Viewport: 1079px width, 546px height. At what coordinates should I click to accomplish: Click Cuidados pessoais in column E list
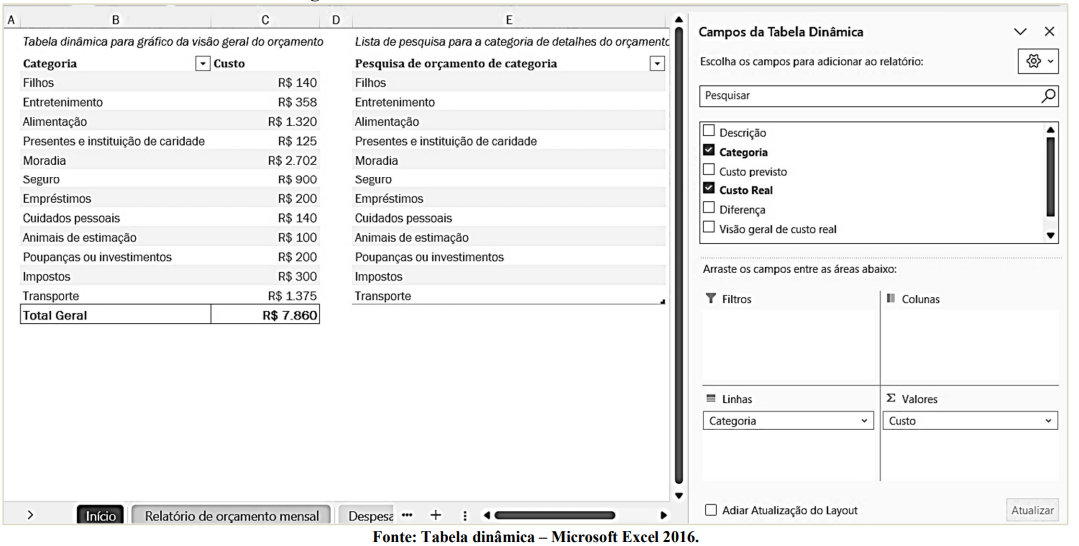click(x=509, y=218)
